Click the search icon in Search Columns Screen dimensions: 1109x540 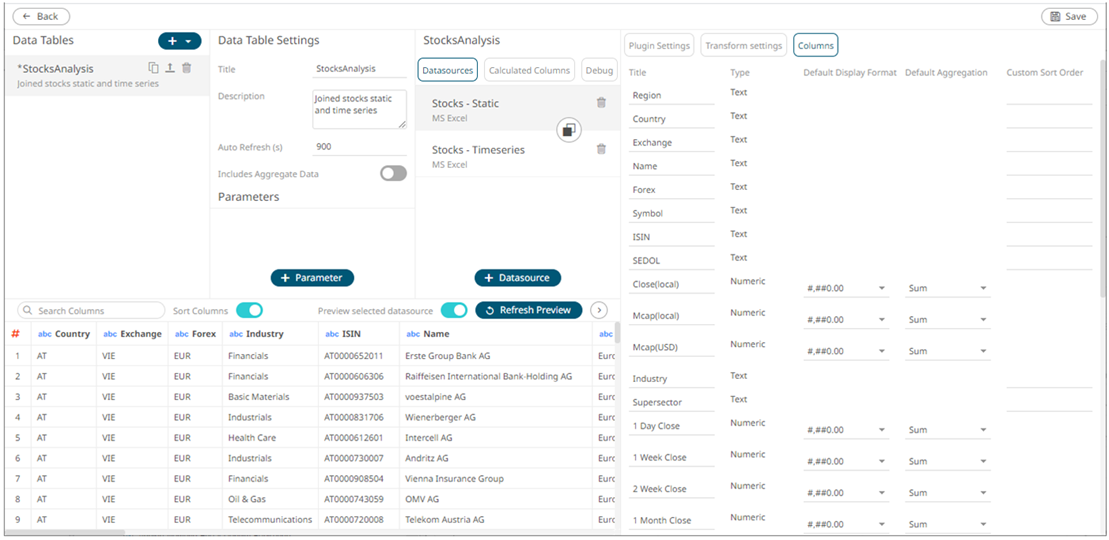[27, 311]
